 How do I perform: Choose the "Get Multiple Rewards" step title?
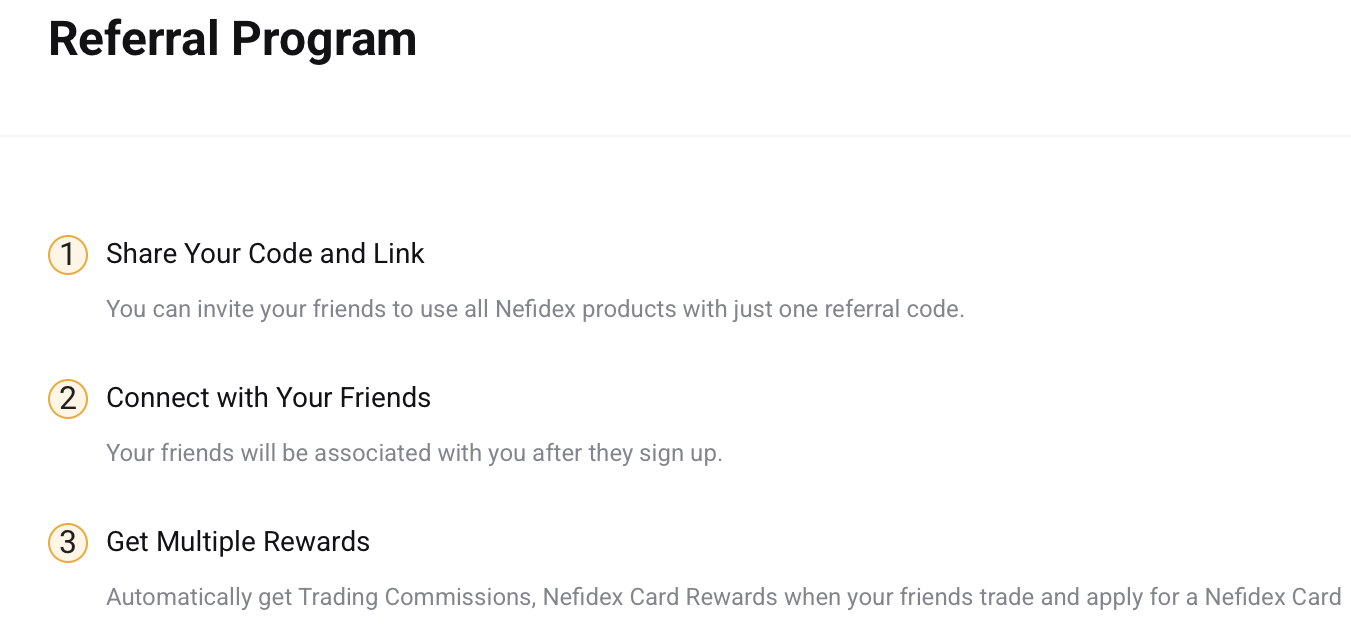(238, 542)
